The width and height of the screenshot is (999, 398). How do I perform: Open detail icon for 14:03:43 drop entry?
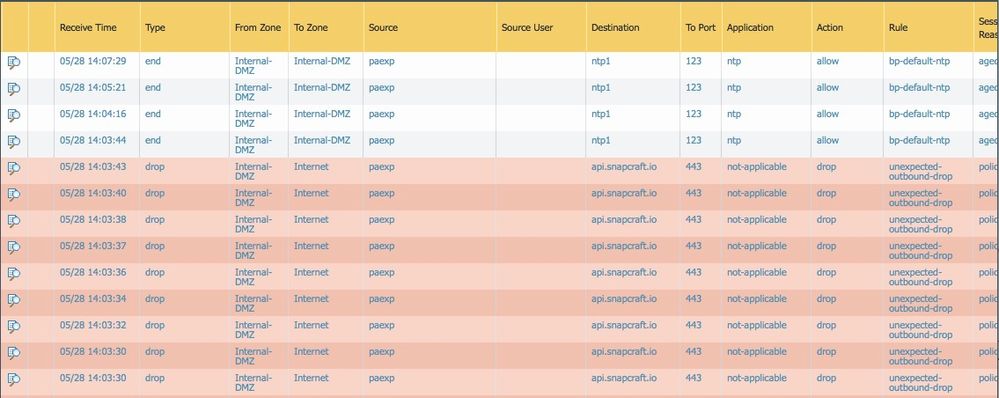pyautogui.click(x=14, y=167)
